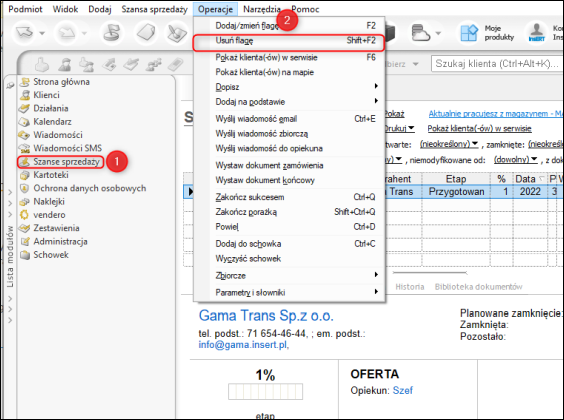Open vendero module
This screenshot has width=564, height=420.
pos(43,215)
